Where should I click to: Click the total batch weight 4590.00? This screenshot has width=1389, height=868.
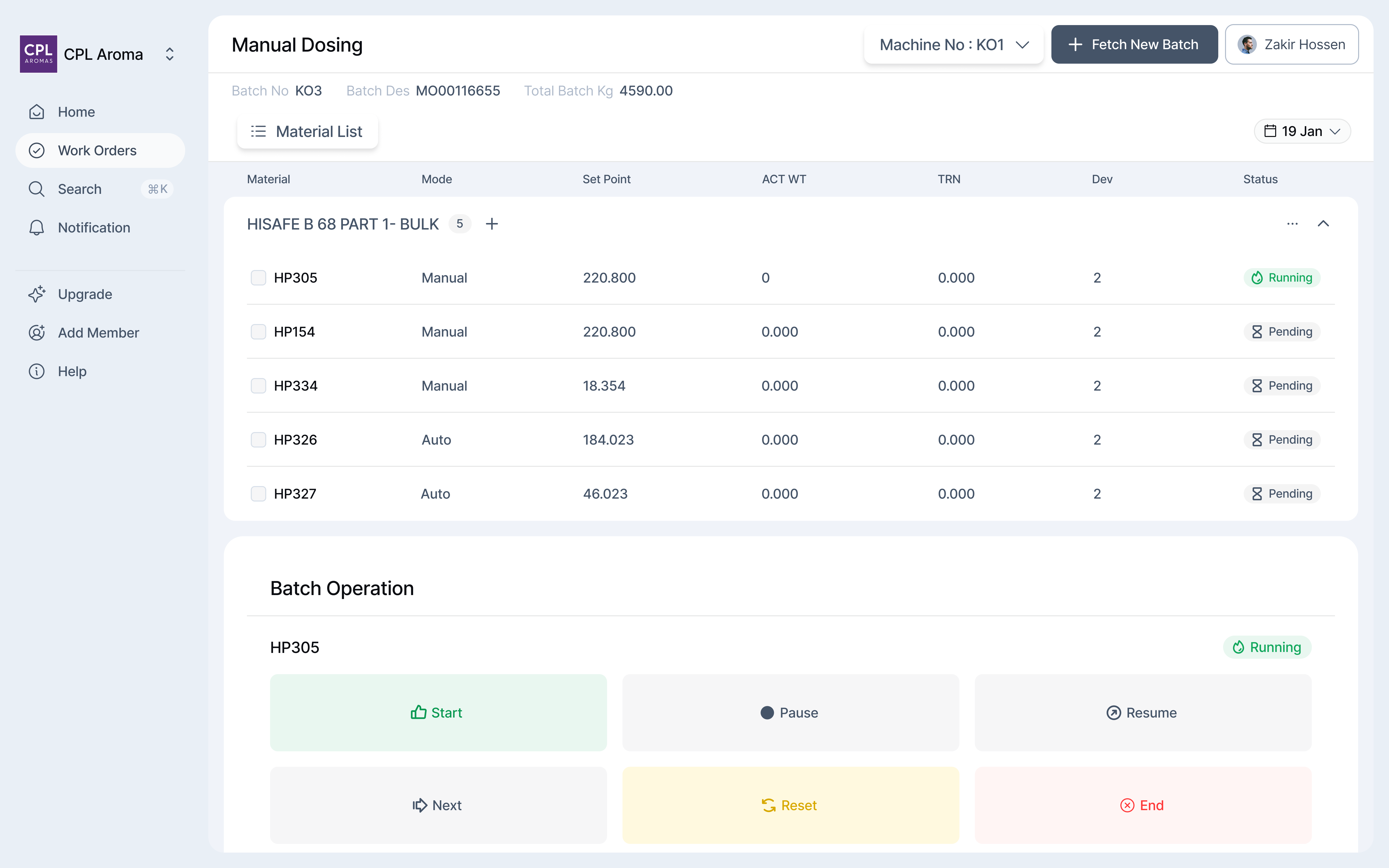(x=646, y=91)
